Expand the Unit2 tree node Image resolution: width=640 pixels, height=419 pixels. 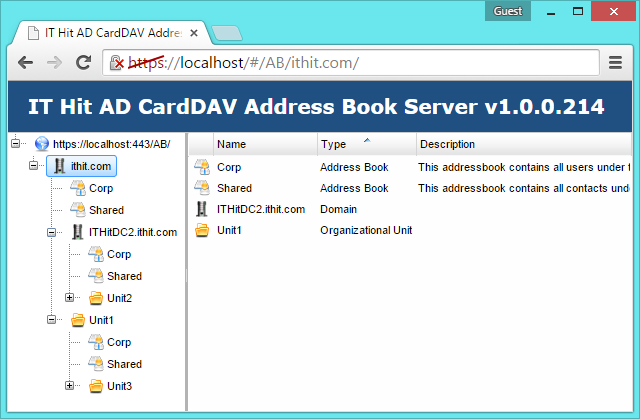69,297
